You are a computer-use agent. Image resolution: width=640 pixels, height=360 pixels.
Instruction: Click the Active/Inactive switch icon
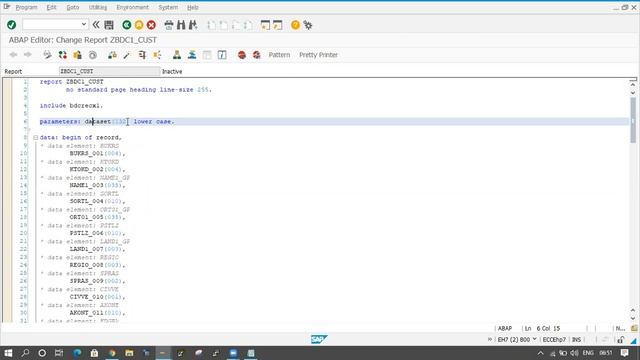pos(62,55)
